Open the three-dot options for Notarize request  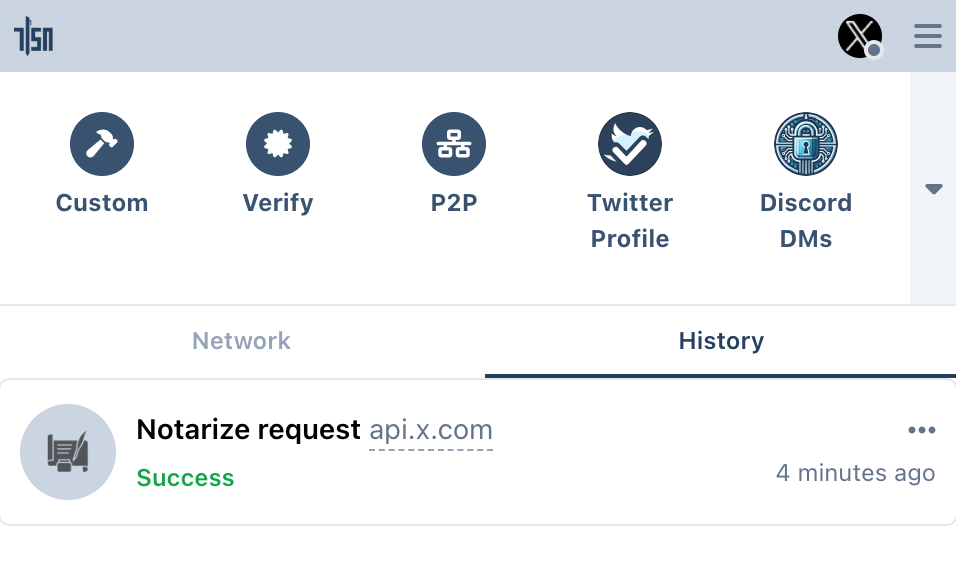921,430
